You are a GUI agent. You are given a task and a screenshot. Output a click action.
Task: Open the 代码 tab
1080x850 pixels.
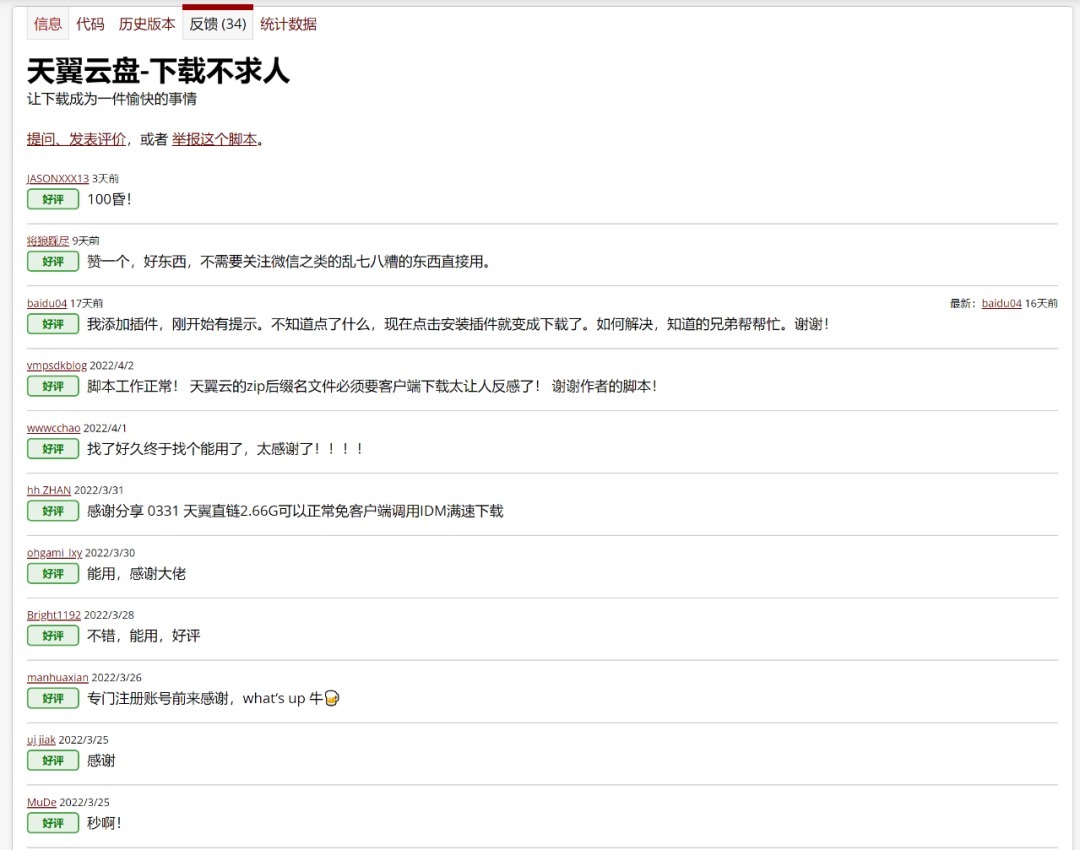pos(90,24)
